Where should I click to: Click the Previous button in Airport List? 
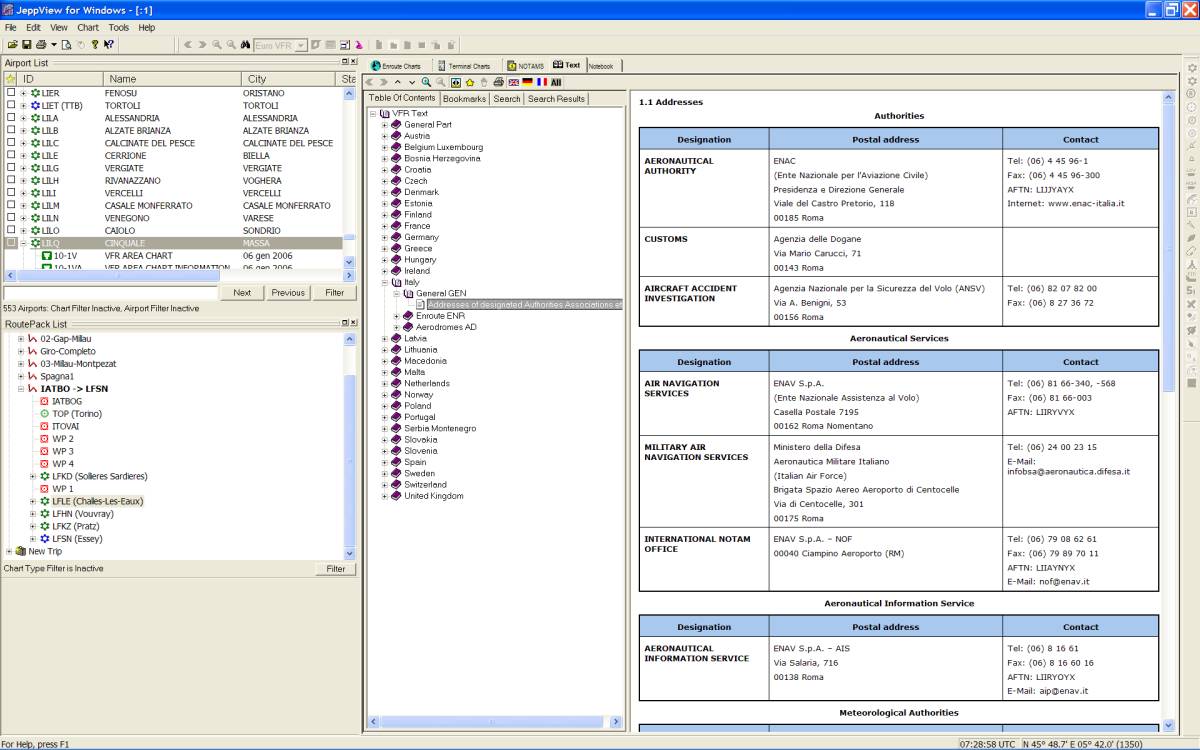tap(287, 293)
